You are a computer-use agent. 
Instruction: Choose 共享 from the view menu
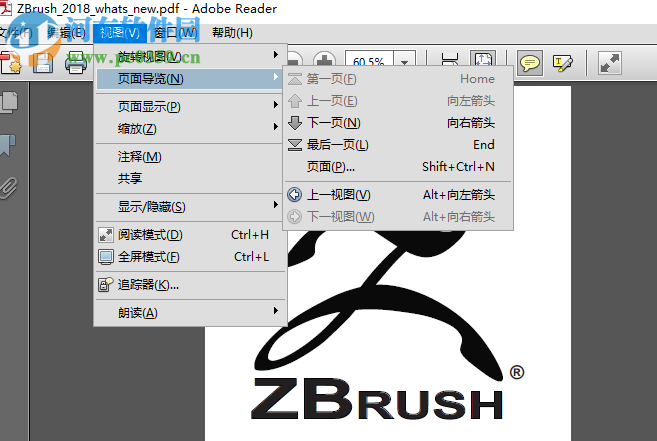(130, 179)
